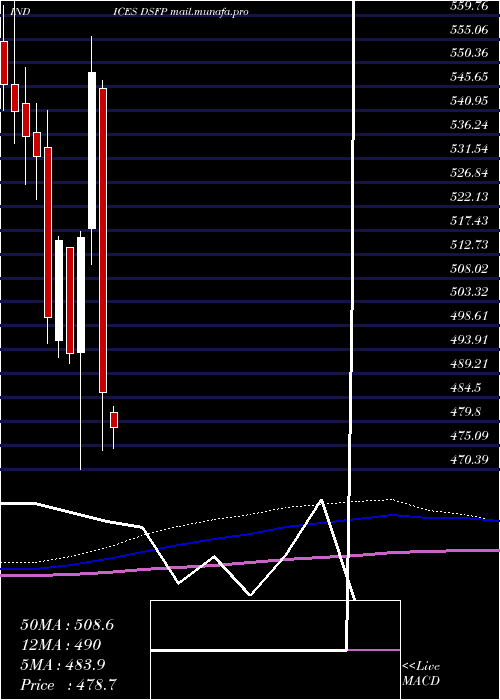Click the 503.32 price axis label
Viewport: 500px width, 700px height.
coord(469,292)
